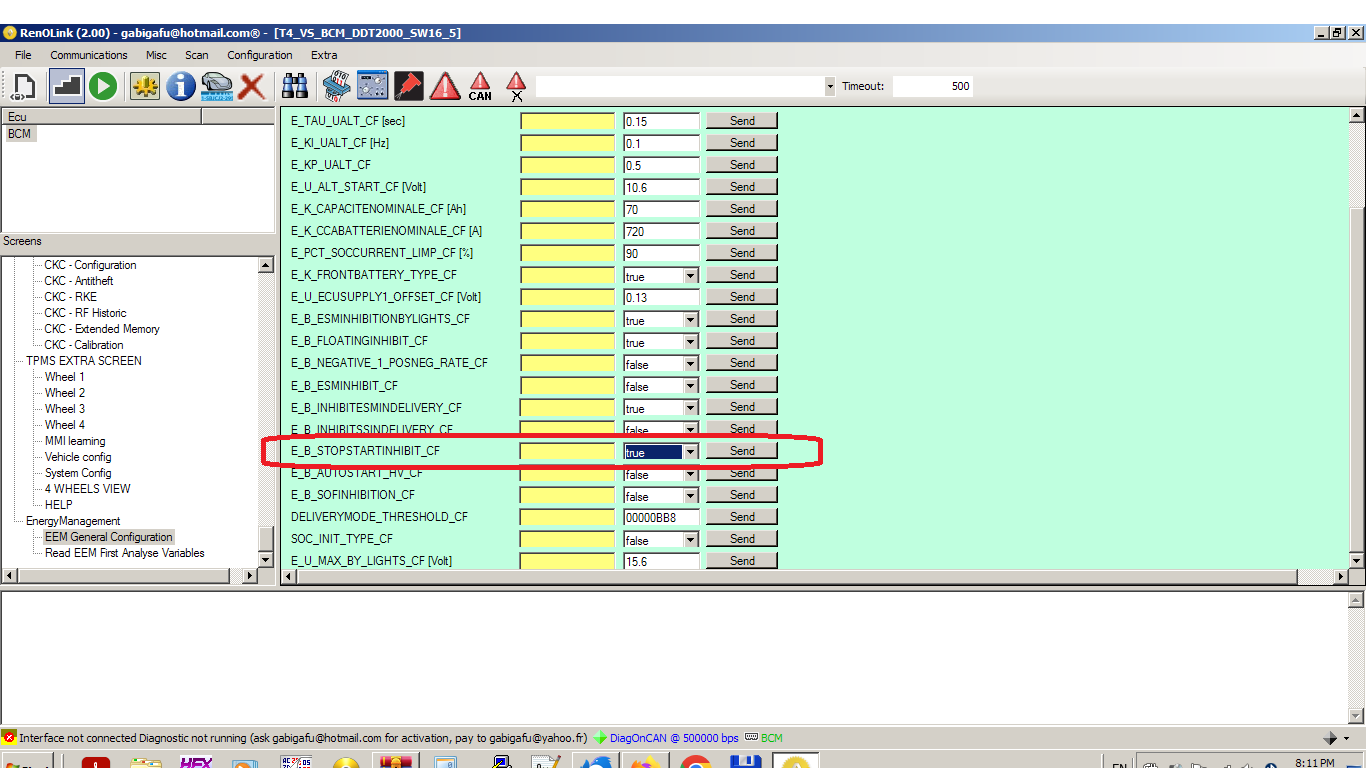
Task: Click the DiagOnCAN @ 500000 bps status text
Action: pos(674,738)
